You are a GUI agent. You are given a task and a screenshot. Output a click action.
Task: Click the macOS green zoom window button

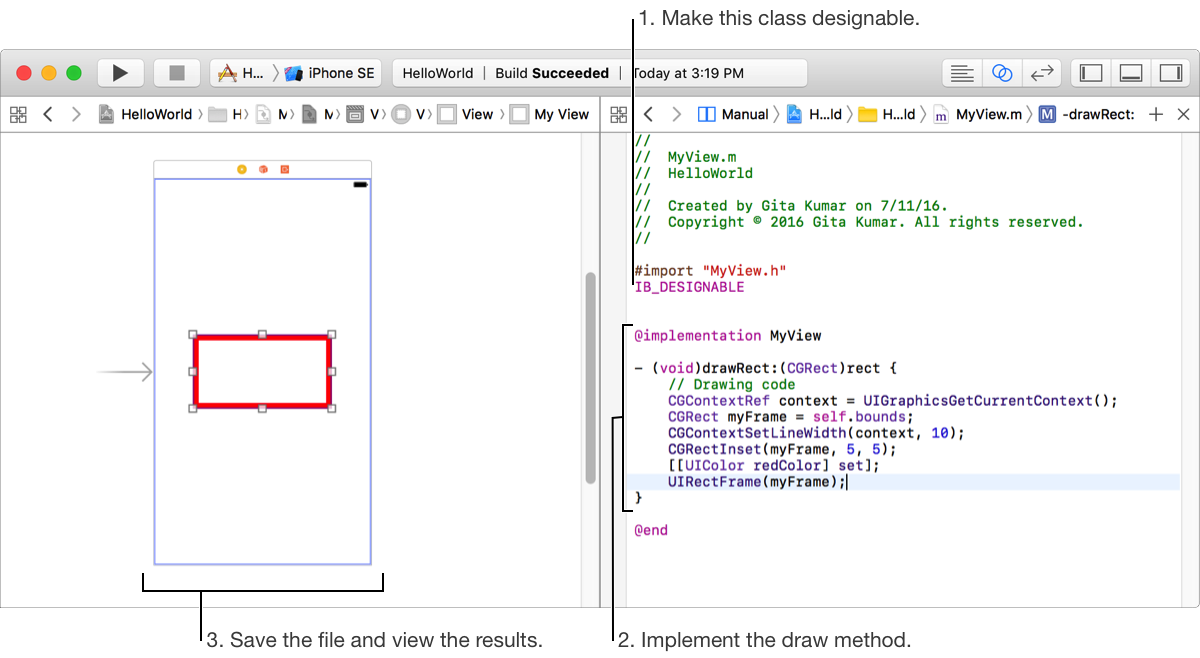tap(74, 73)
